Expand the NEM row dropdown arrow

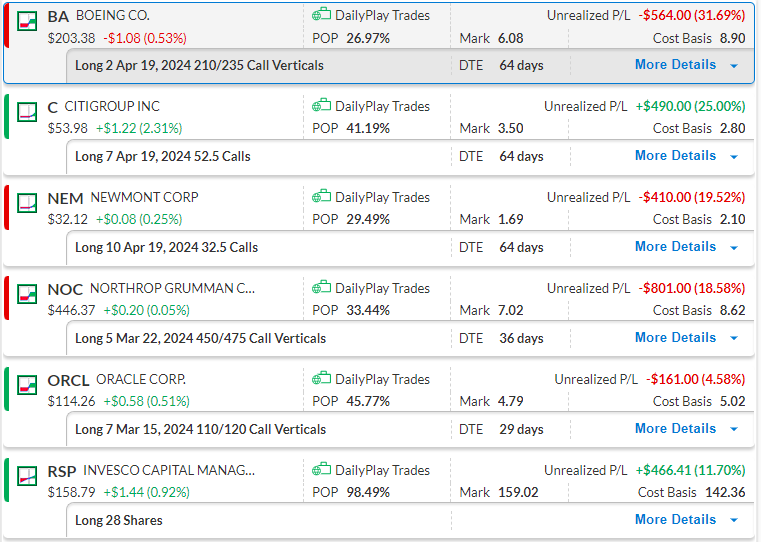tap(734, 248)
